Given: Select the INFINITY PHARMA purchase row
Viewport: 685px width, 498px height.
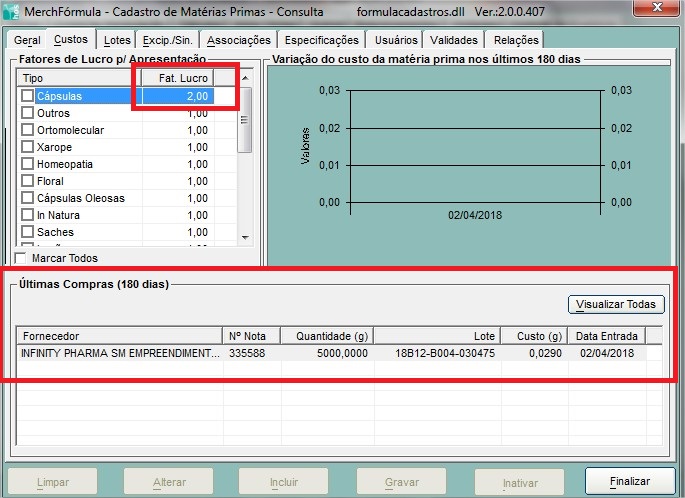Looking at the screenshot, I should click(118, 353).
